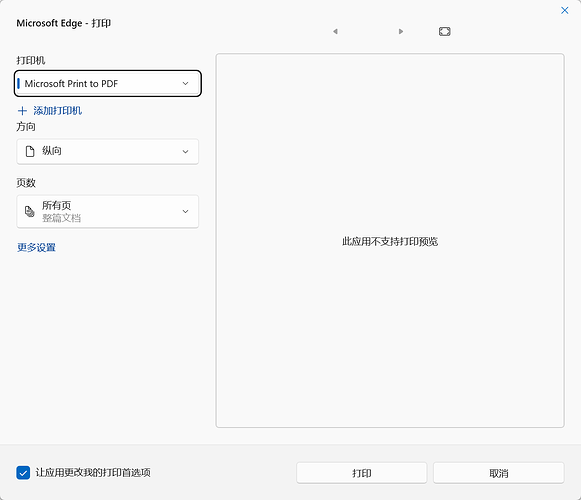Click the 添加打印机 link

[x=57, y=110]
